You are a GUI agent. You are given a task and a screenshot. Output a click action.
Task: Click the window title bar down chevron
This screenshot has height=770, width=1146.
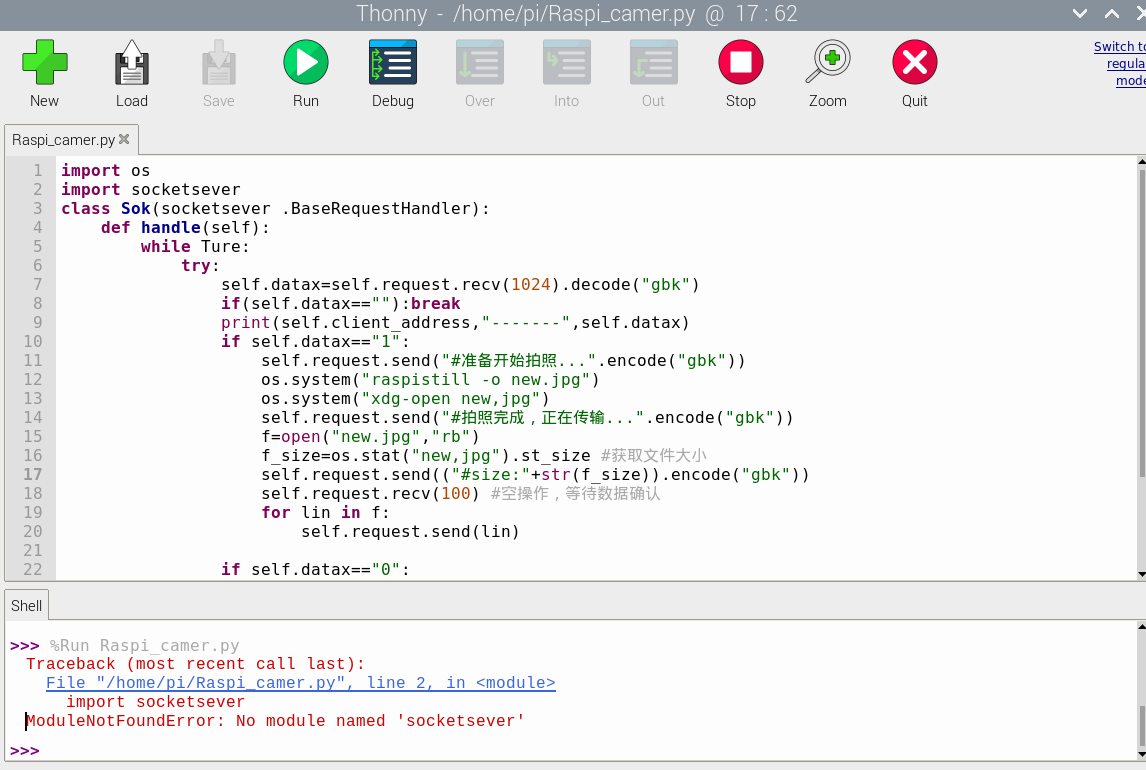tap(1079, 14)
